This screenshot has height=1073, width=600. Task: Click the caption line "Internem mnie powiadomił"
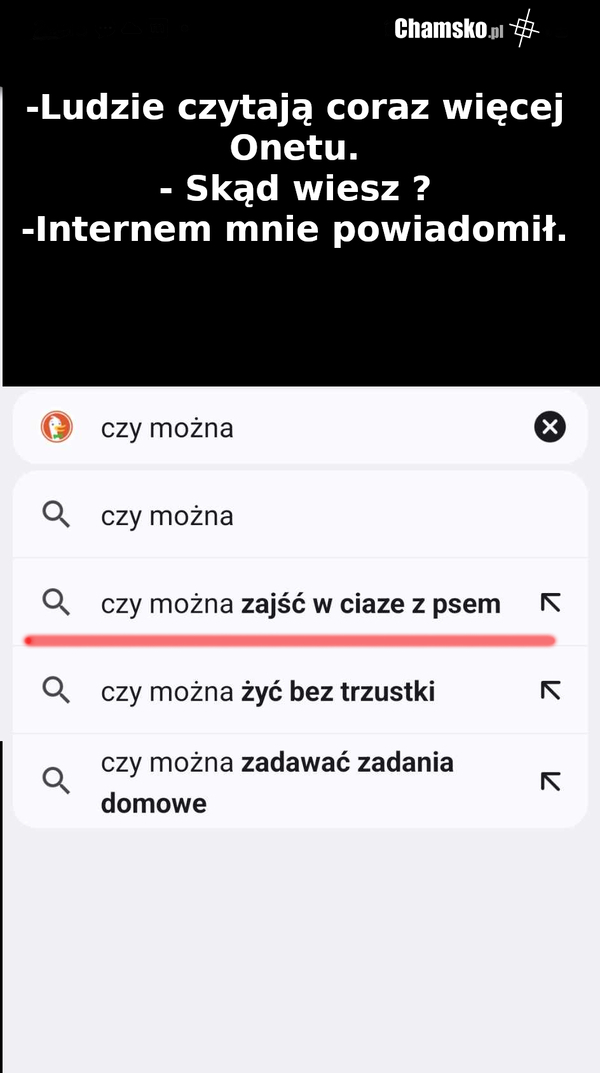[x=295, y=229]
